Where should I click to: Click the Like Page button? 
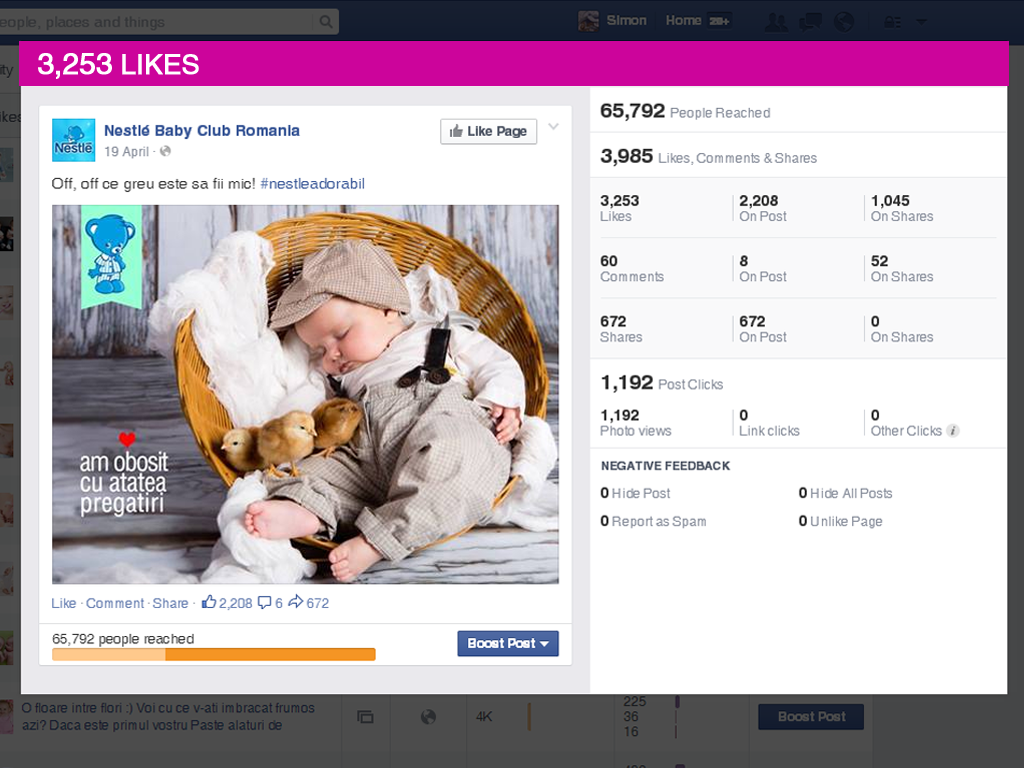pyautogui.click(x=488, y=131)
